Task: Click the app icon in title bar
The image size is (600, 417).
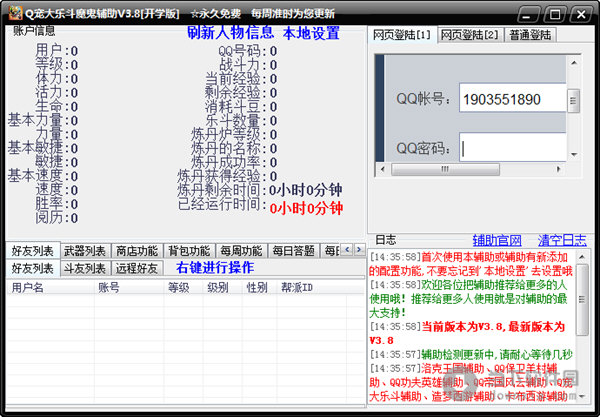Action: [x=15, y=13]
